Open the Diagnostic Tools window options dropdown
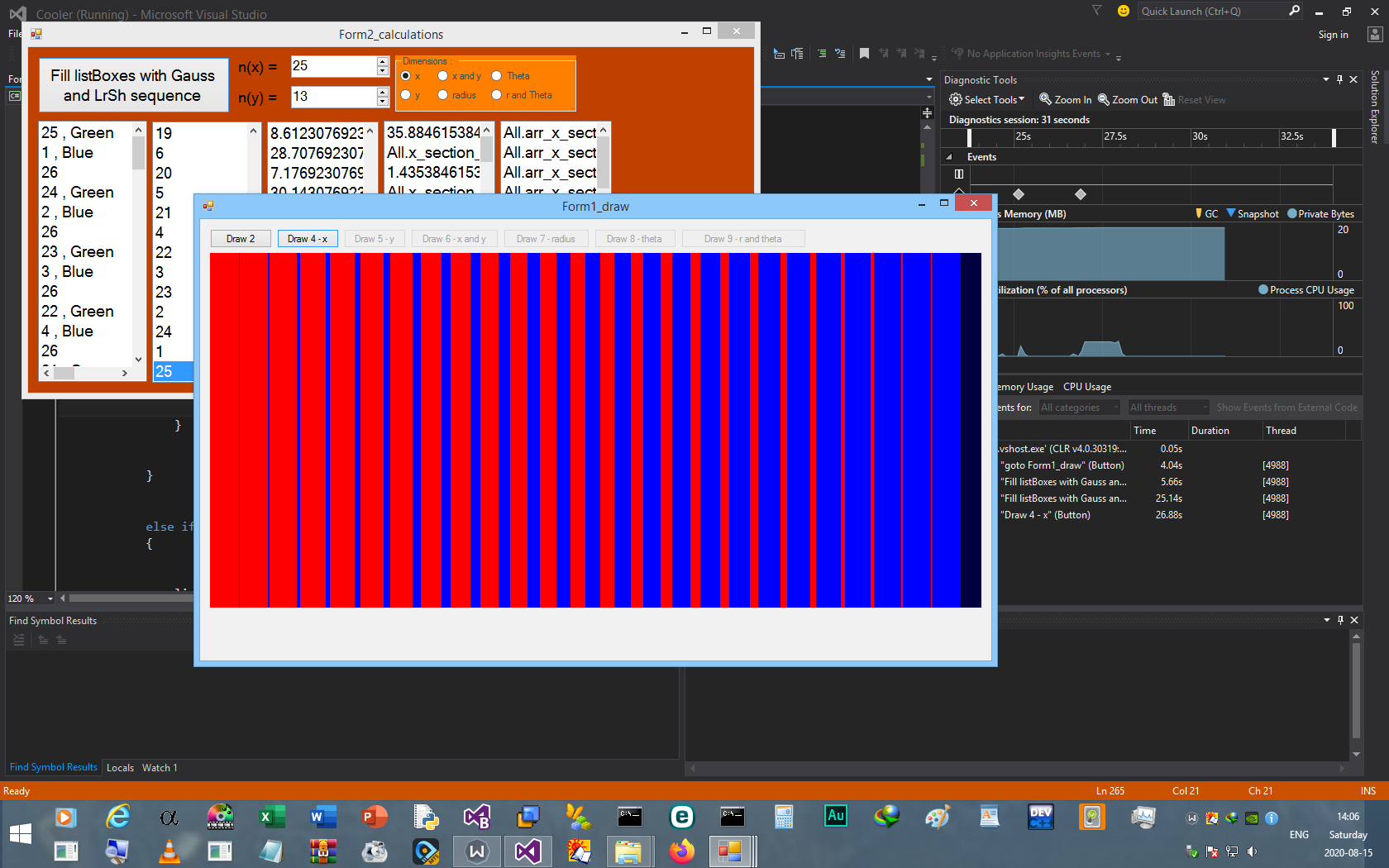This screenshot has height=868, width=1389. (1326, 79)
